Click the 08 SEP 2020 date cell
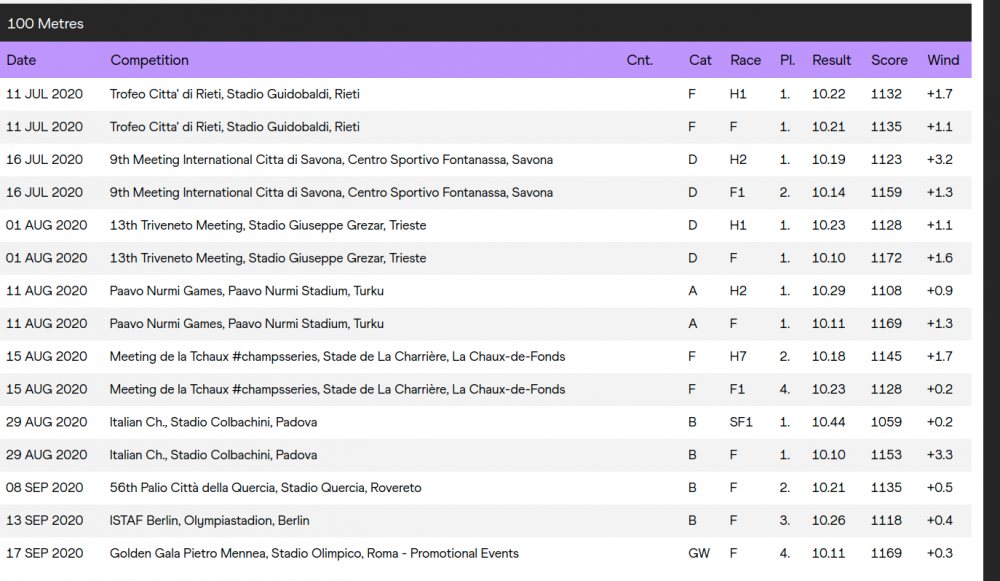The width and height of the screenshot is (1000, 581). pyautogui.click(x=45, y=488)
